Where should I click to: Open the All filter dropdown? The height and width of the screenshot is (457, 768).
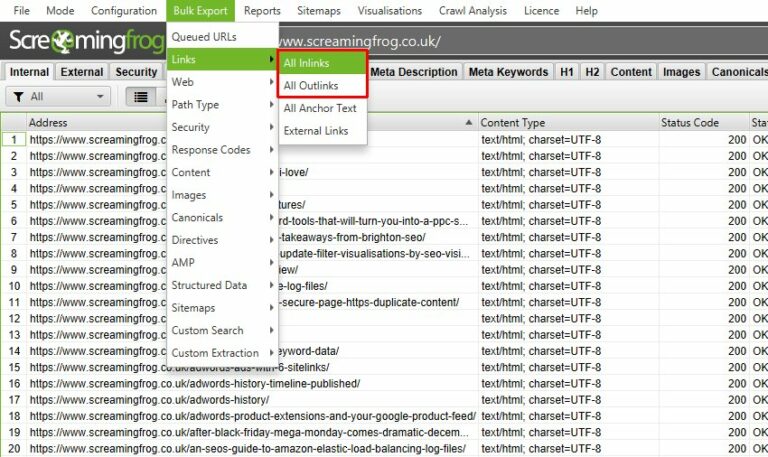point(58,97)
